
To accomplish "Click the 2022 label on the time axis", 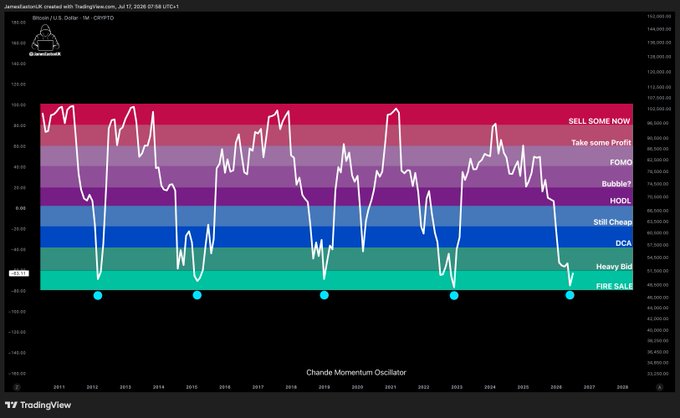I will click(x=423, y=387).
